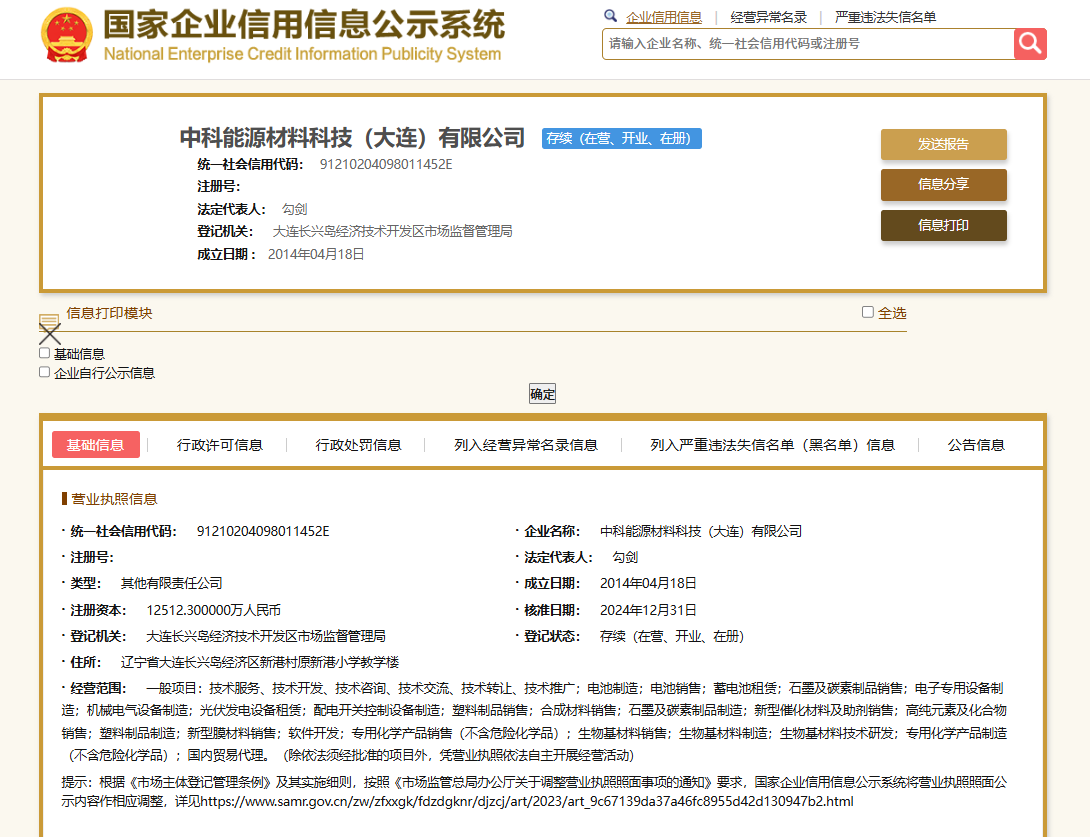Open the 行政处罚信息 tab
The image size is (1090, 837).
pyautogui.click(x=358, y=445)
